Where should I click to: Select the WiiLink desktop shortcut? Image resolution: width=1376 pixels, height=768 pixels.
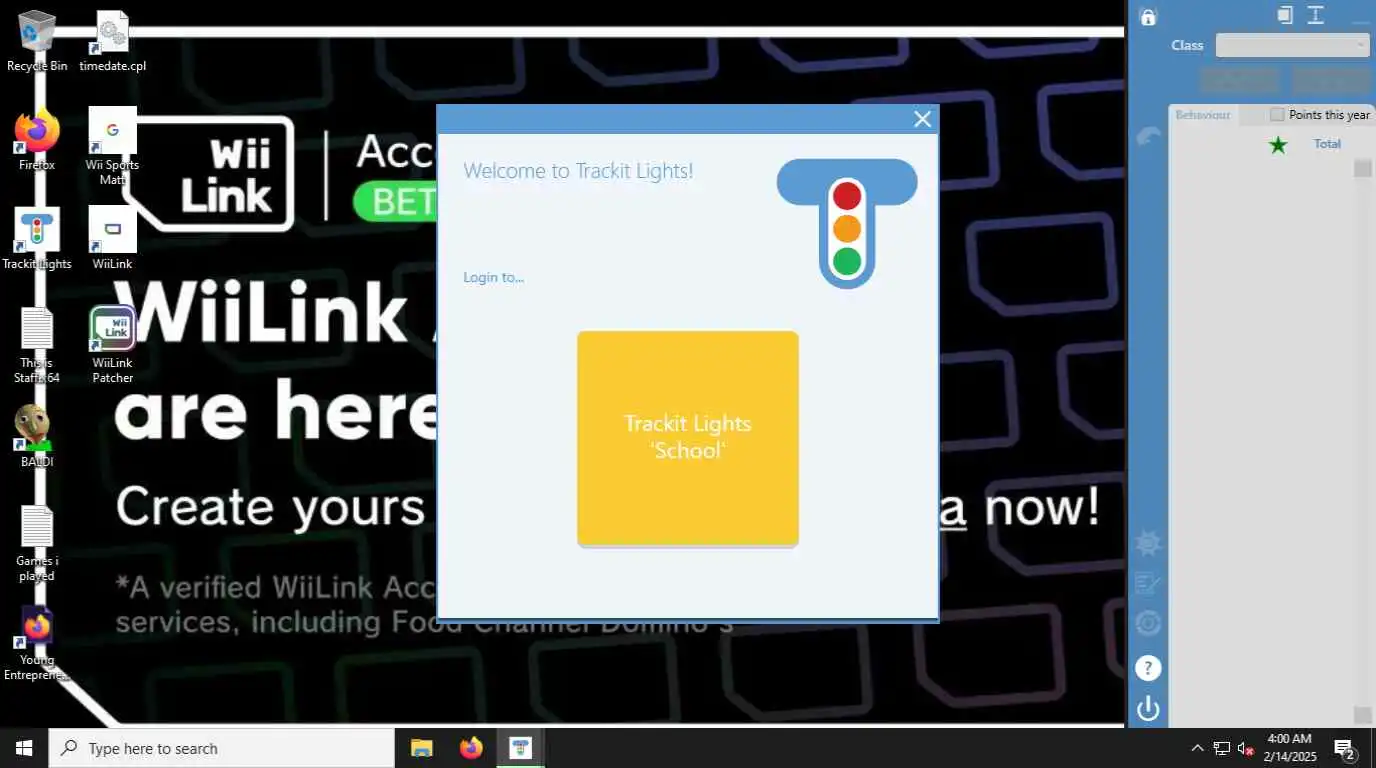[113, 239]
